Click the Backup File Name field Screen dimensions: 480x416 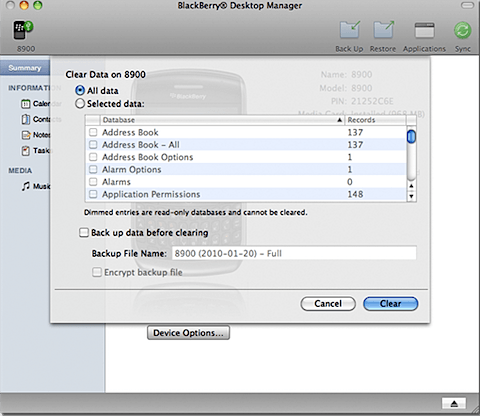(294, 253)
